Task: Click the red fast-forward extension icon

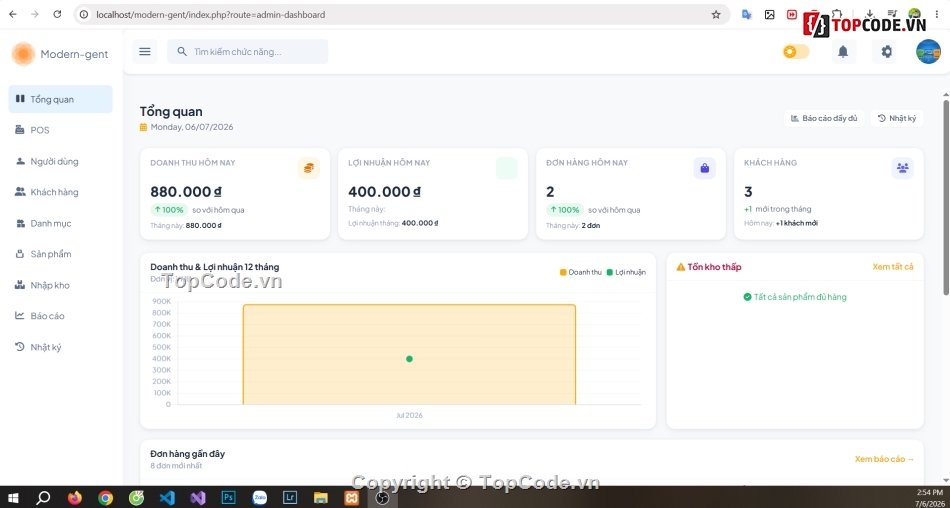Action: pyautogui.click(x=792, y=15)
